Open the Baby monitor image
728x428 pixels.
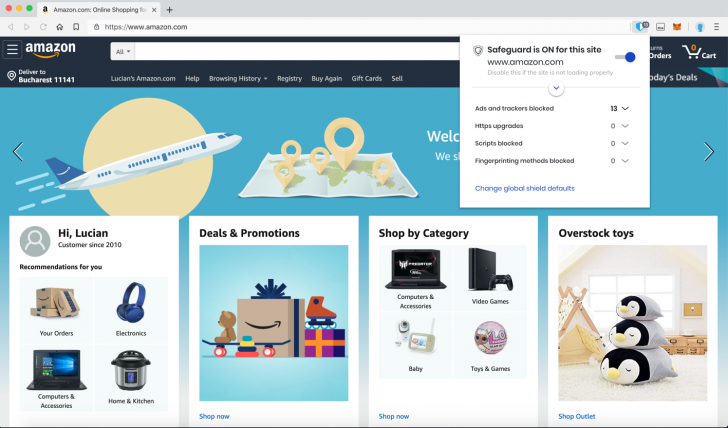pyautogui.click(x=416, y=337)
